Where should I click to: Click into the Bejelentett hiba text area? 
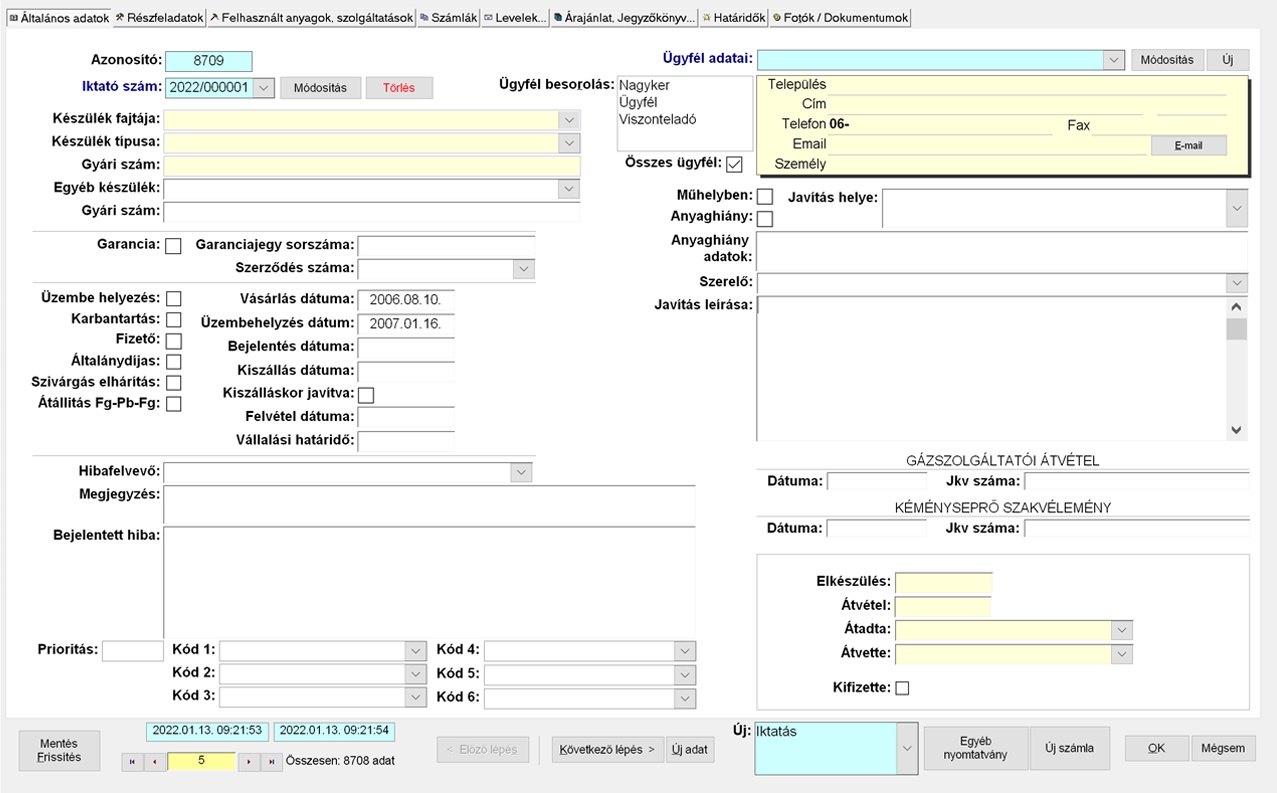(428, 580)
